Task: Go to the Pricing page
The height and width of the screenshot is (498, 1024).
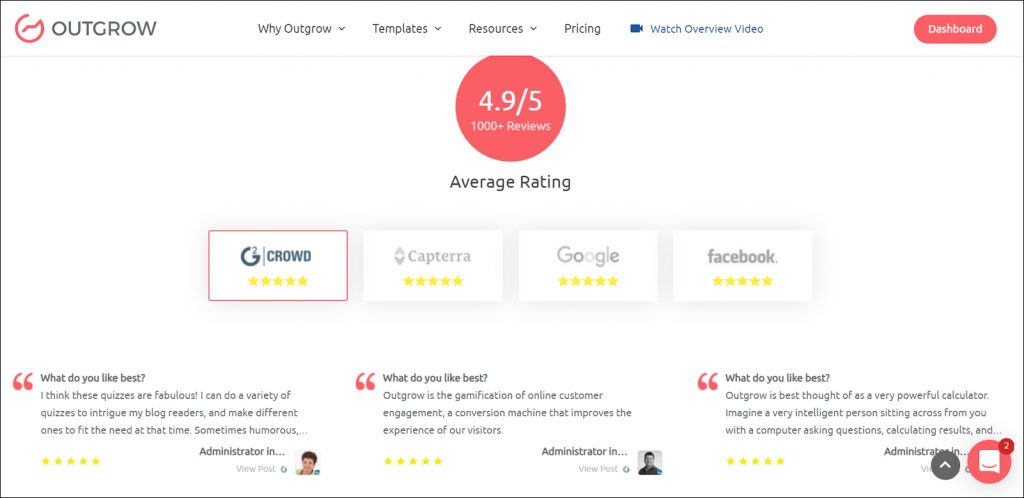Action: (582, 29)
